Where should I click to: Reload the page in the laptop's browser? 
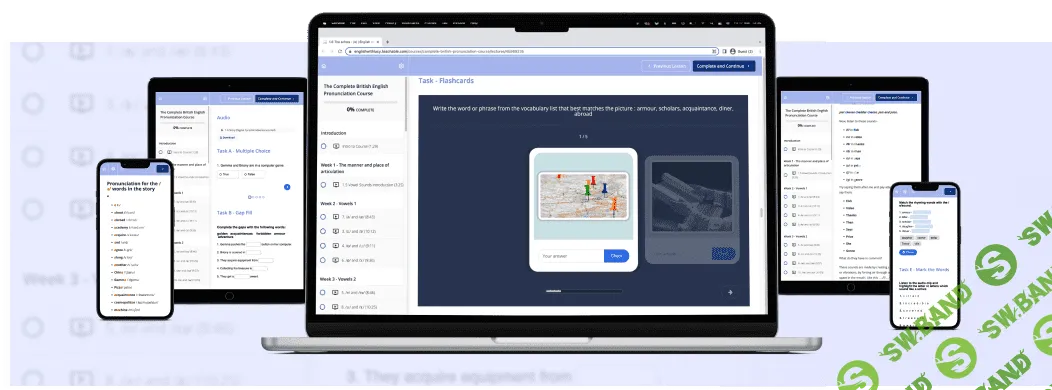pyautogui.click(x=339, y=51)
